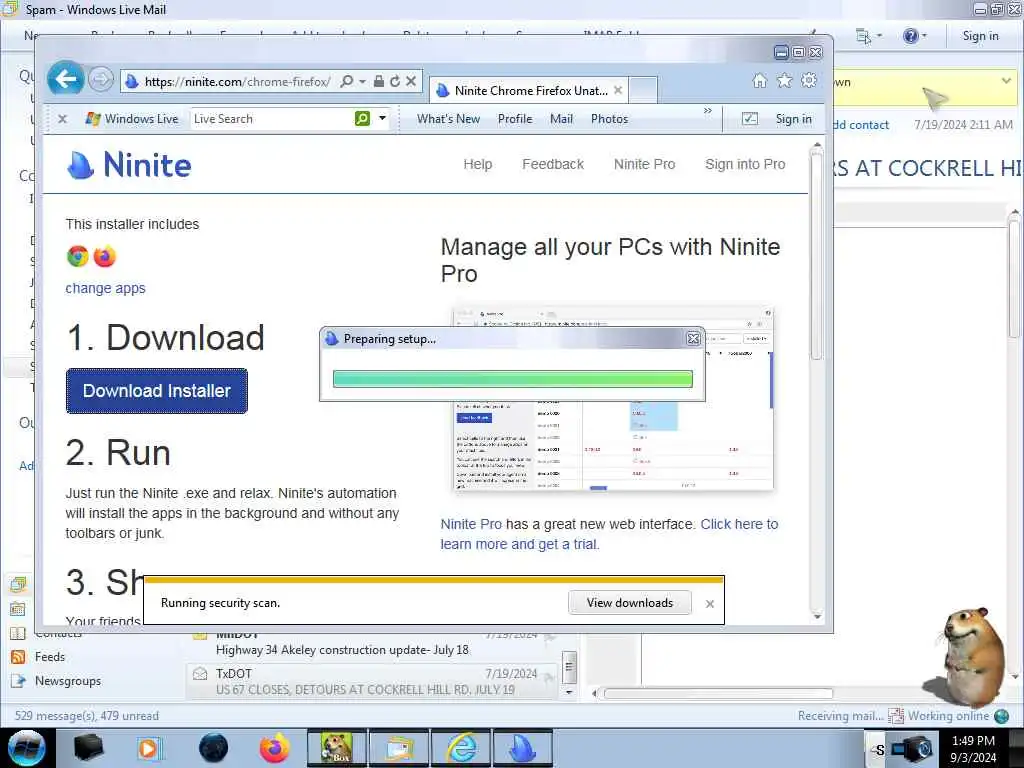
Task: Open the Feedback link
Action: (552, 165)
